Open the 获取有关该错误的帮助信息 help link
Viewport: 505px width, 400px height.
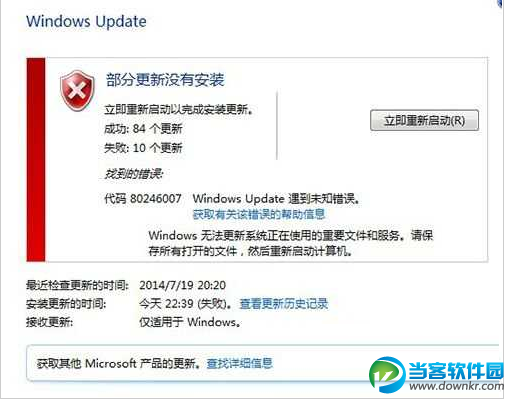coord(259,214)
